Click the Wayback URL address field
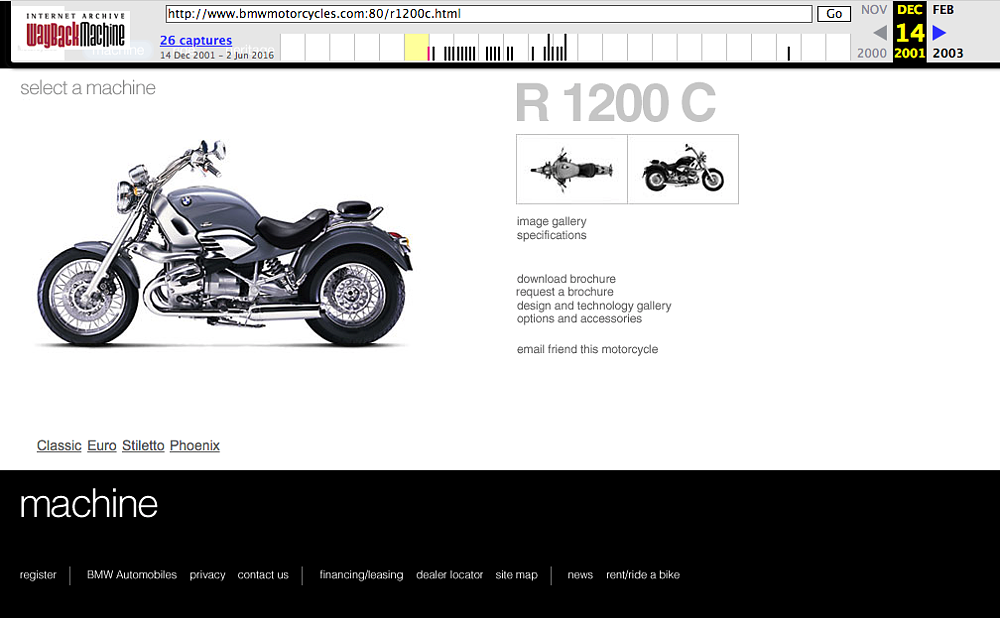 (489, 13)
